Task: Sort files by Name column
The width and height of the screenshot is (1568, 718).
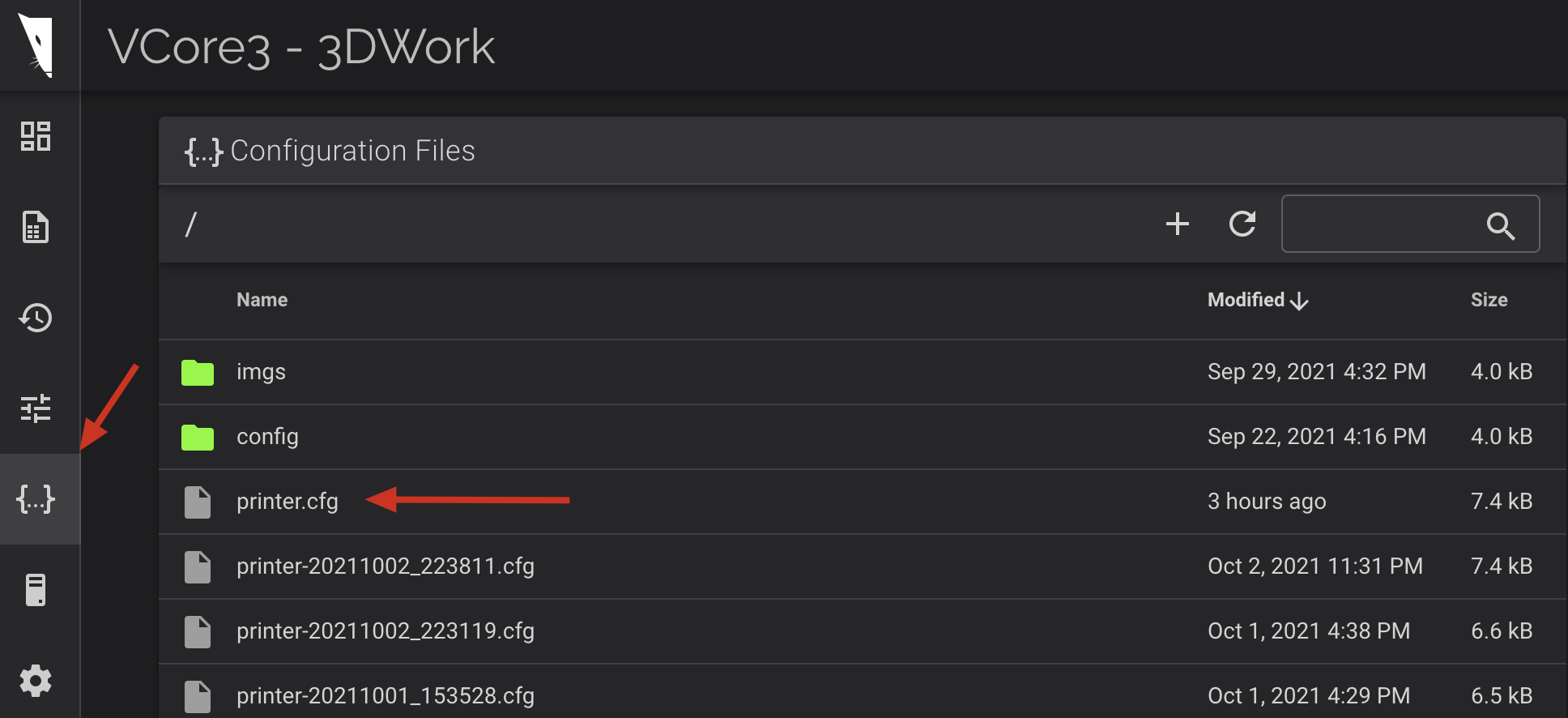Action: point(262,300)
